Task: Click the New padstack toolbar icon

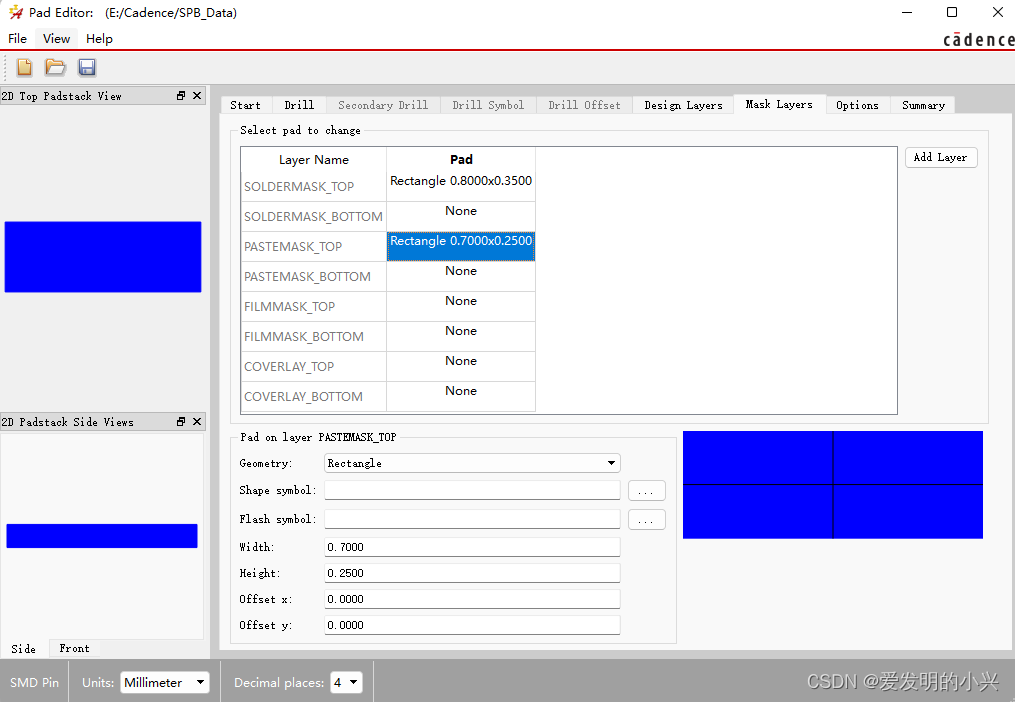Action: pos(25,67)
